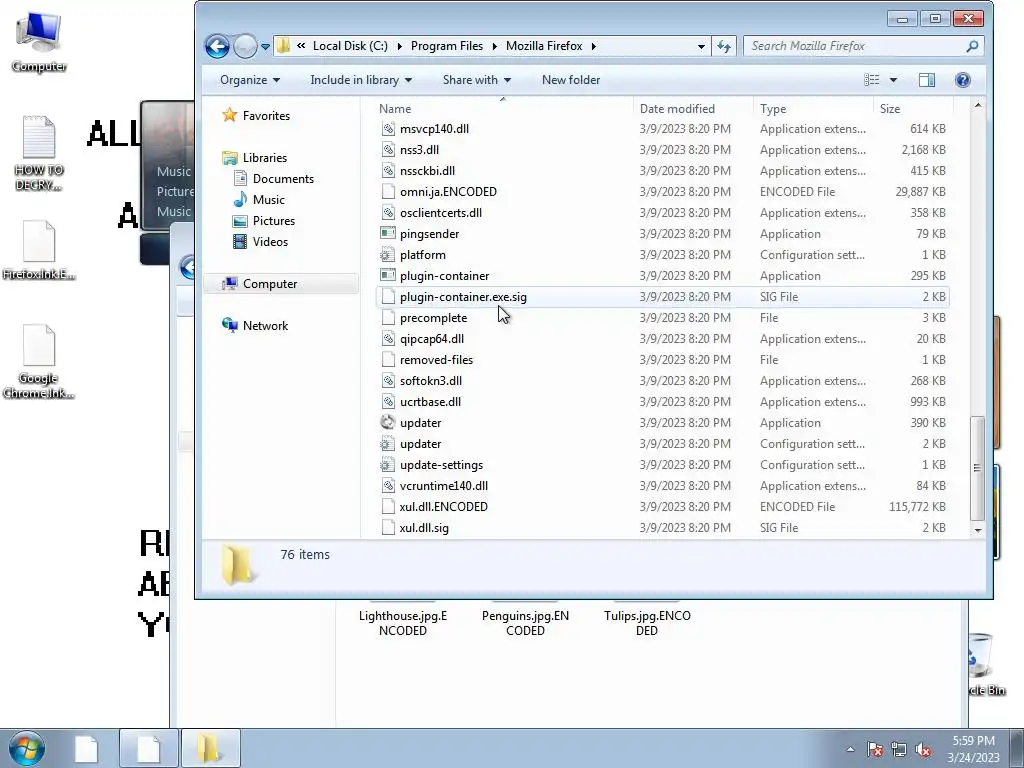Open the Explorer folder taskbar button
1024x768 pixels.
pos(210,748)
